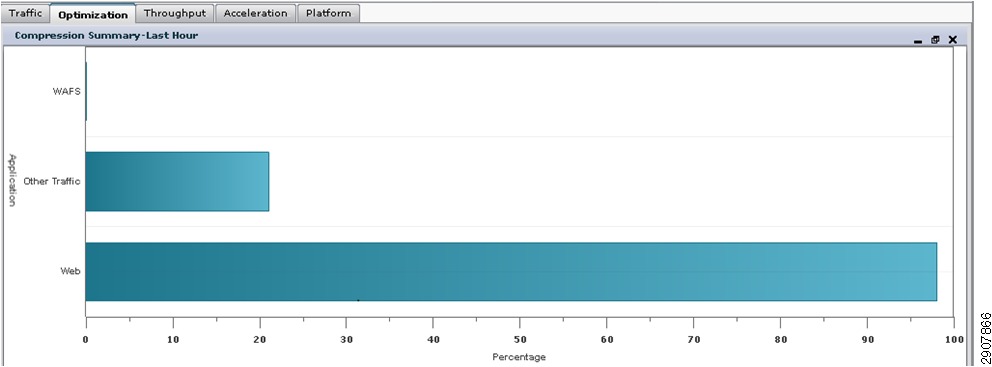Click the 100 tick label on axis
Screen dimensions: 992x367
[x=953, y=339]
